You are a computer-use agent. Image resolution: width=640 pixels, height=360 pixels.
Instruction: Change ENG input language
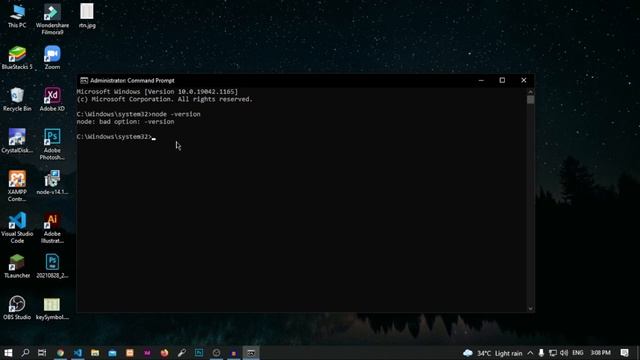click(x=578, y=353)
